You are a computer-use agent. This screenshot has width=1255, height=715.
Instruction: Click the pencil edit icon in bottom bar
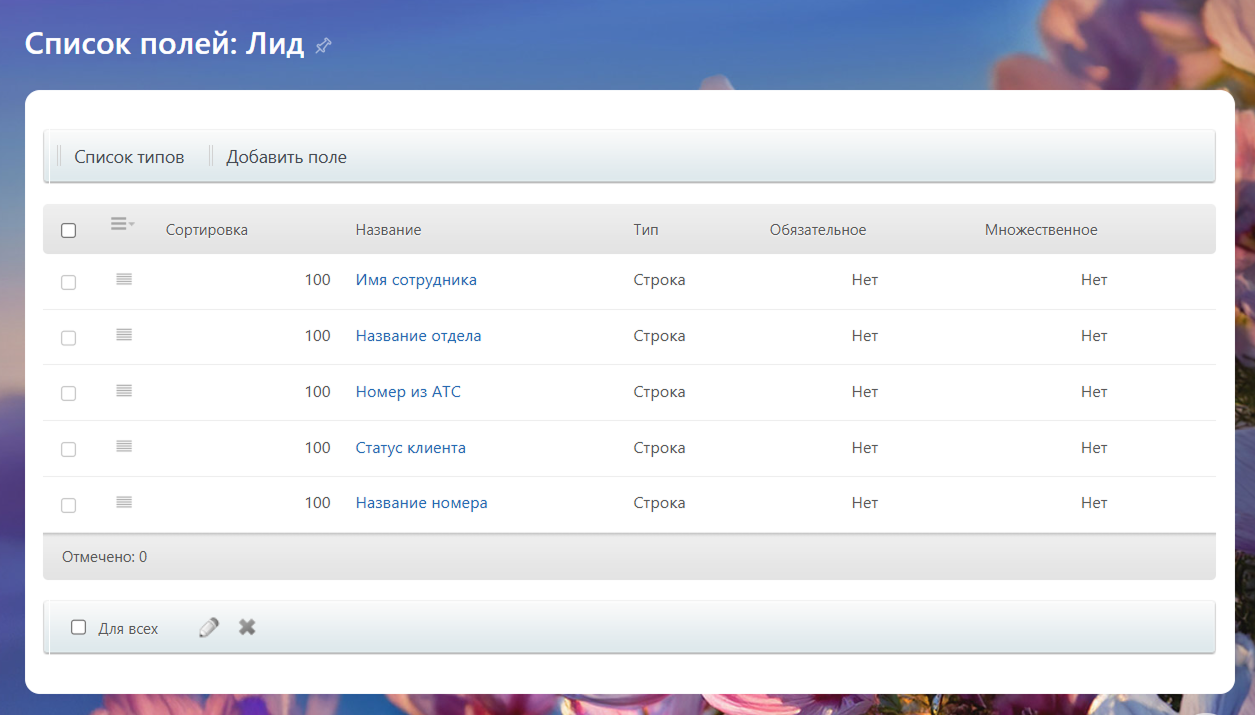[x=208, y=628]
